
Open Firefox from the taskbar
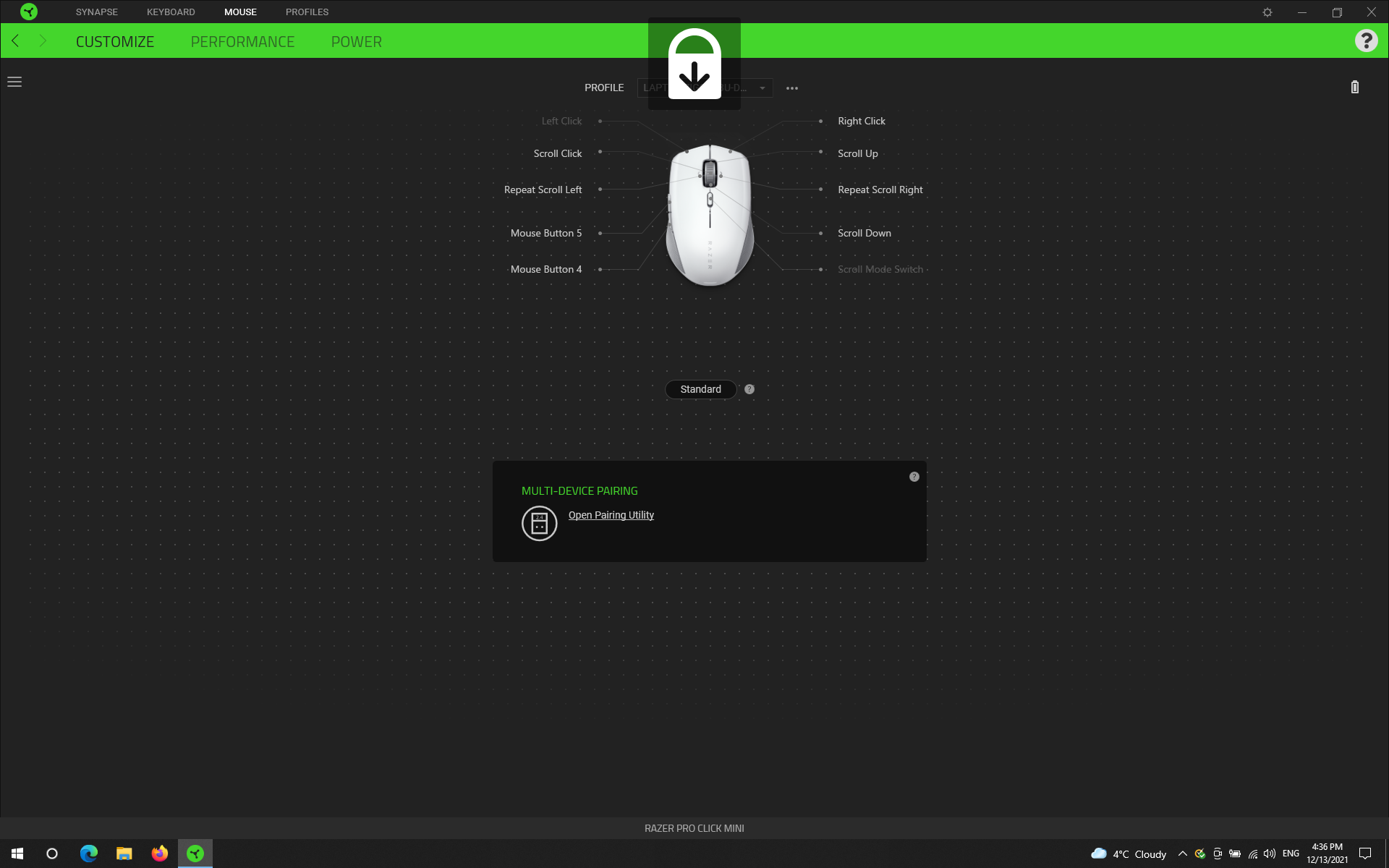tap(159, 854)
